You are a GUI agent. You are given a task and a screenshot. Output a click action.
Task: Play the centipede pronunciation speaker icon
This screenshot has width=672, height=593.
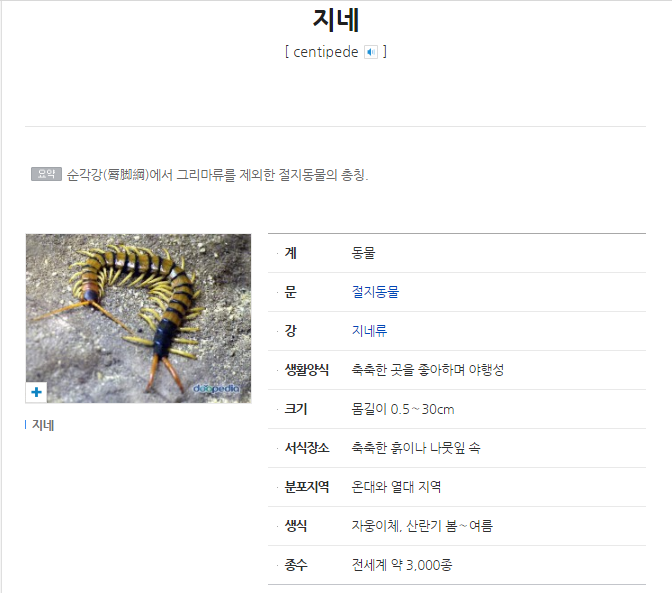coord(371,52)
